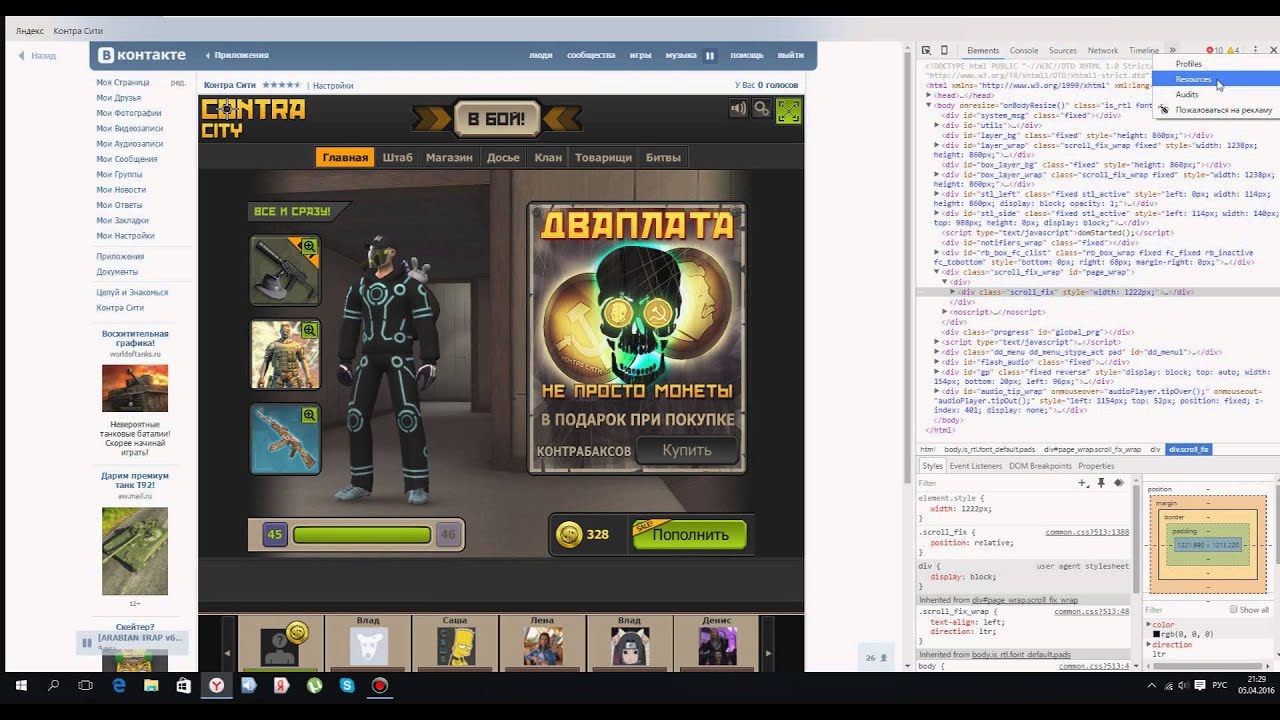Toggle fullscreen with green expand icon

[x=788, y=110]
